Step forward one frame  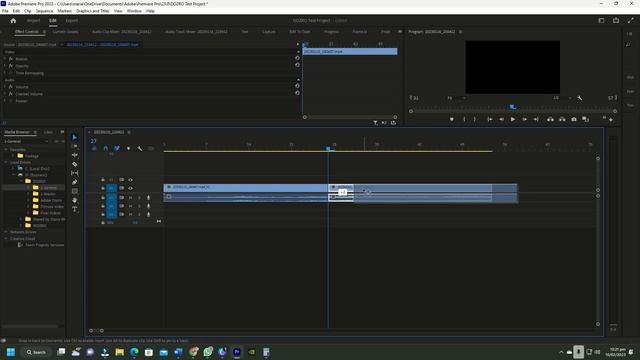click(x=524, y=119)
